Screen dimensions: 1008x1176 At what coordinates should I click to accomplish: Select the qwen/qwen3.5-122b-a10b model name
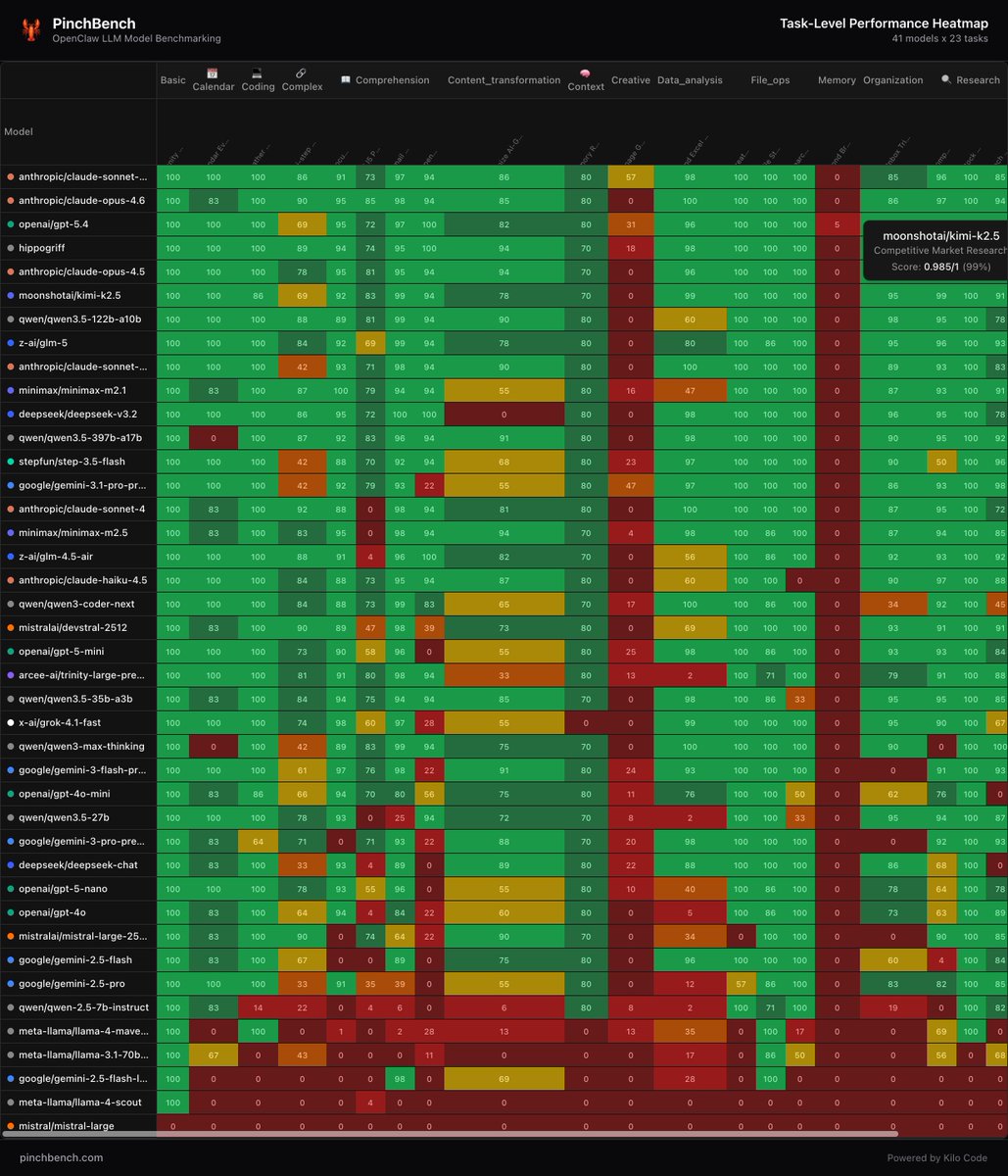[79, 318]
